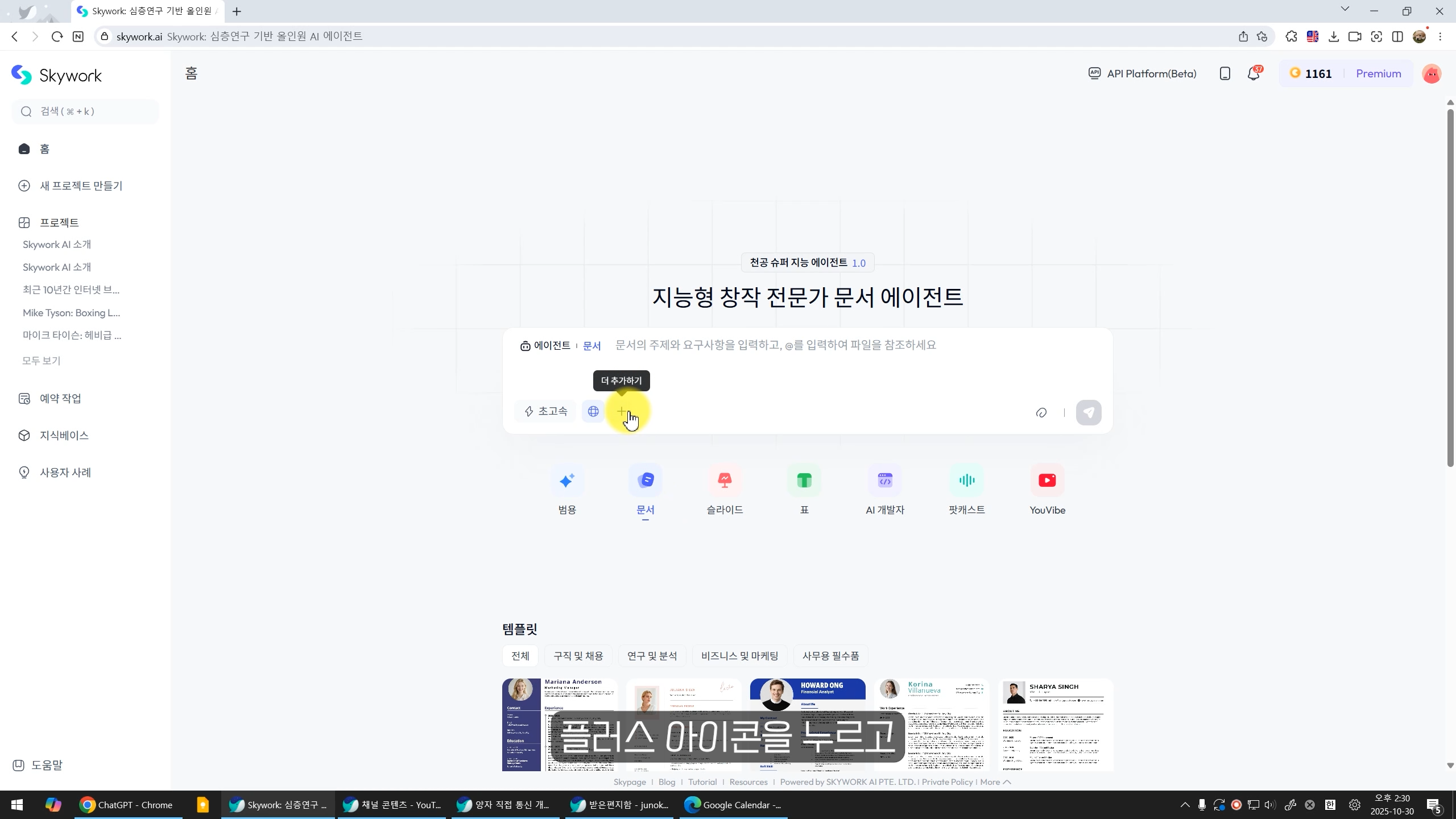The height and width of the screenshot is (819, 1456).
Task: Click the Skywork logo in sidebar
Action: tap(56, 75)
